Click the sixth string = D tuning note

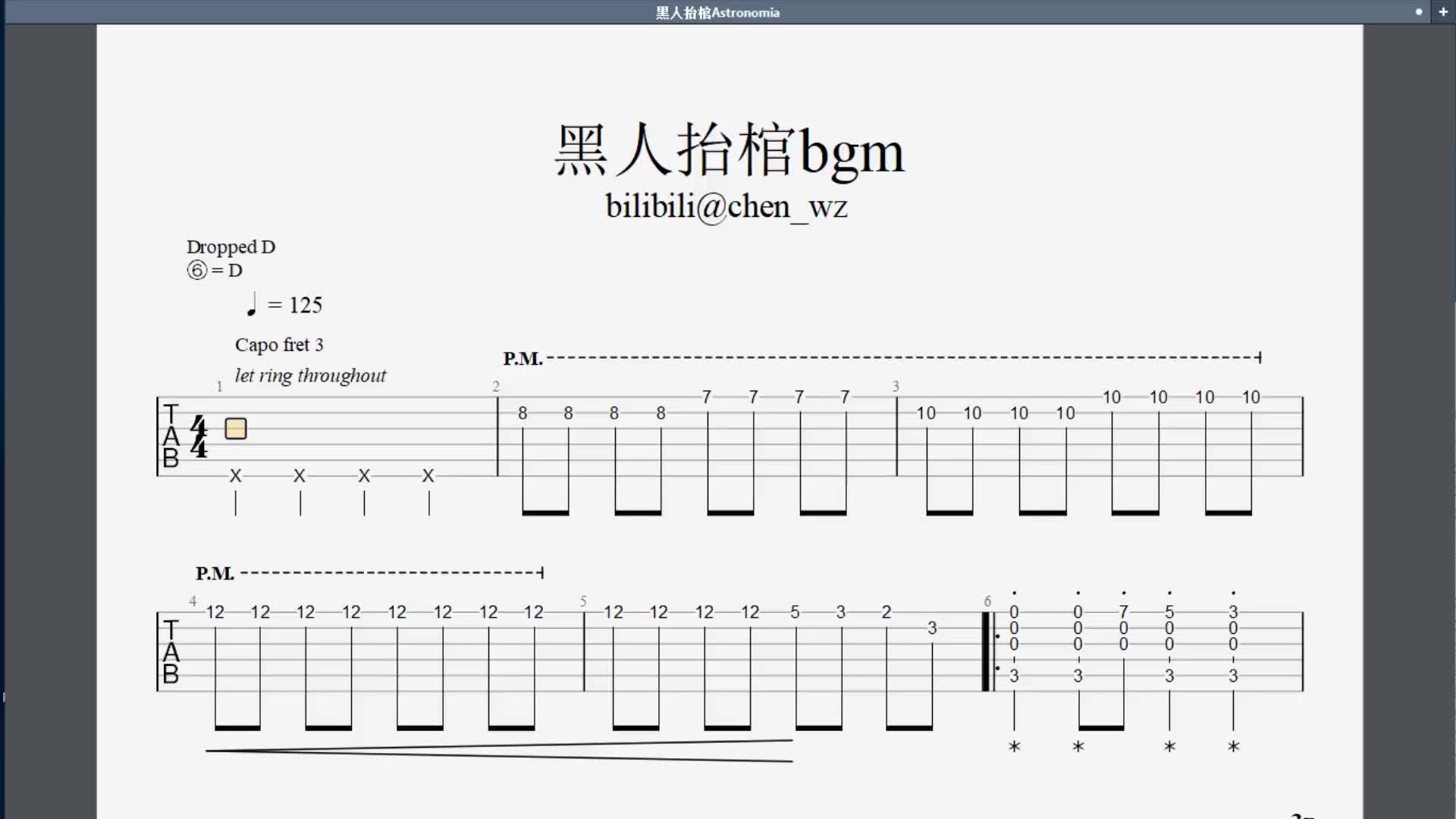point(215,270)
